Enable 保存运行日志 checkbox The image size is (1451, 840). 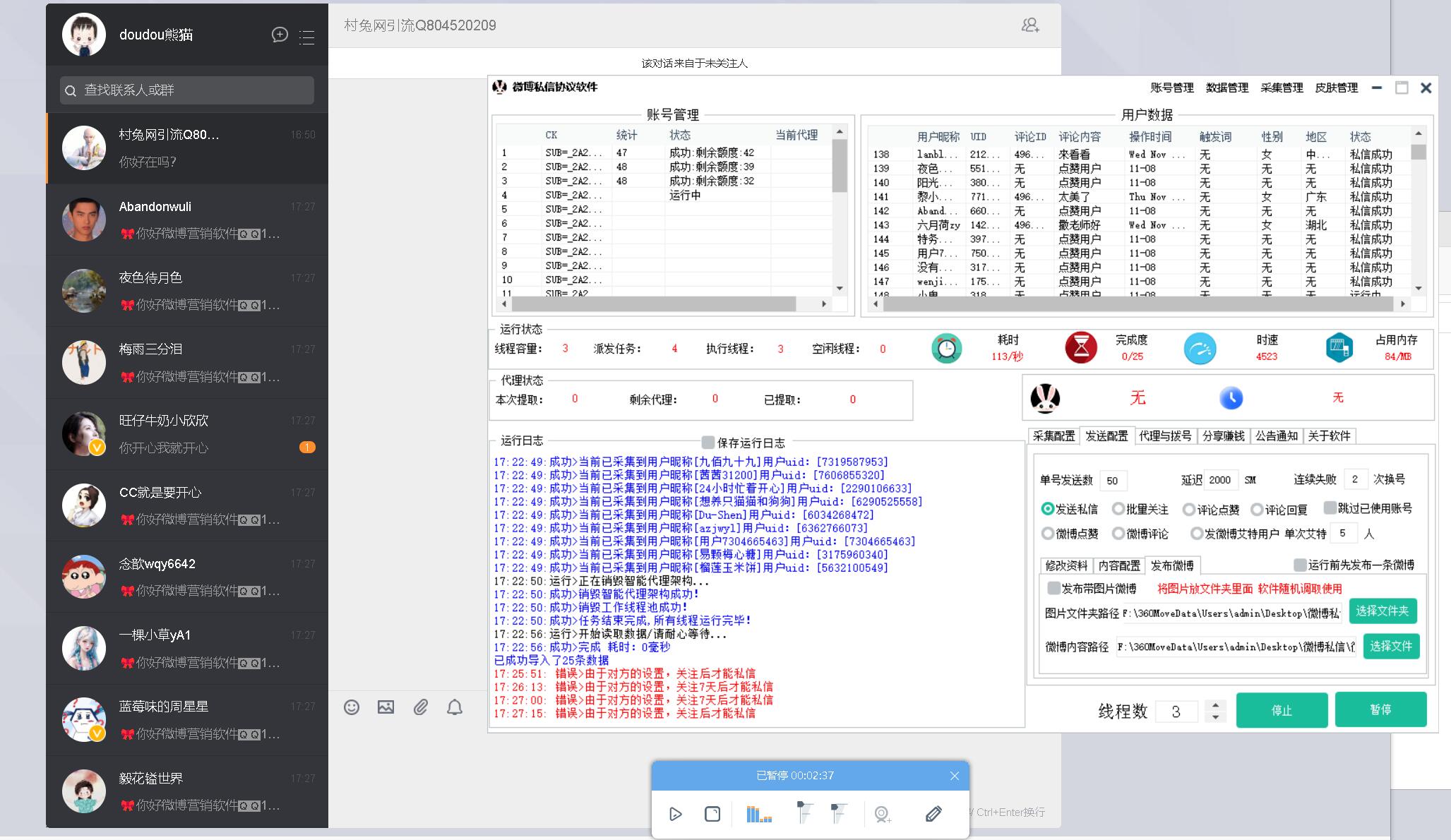pos(707,443)
